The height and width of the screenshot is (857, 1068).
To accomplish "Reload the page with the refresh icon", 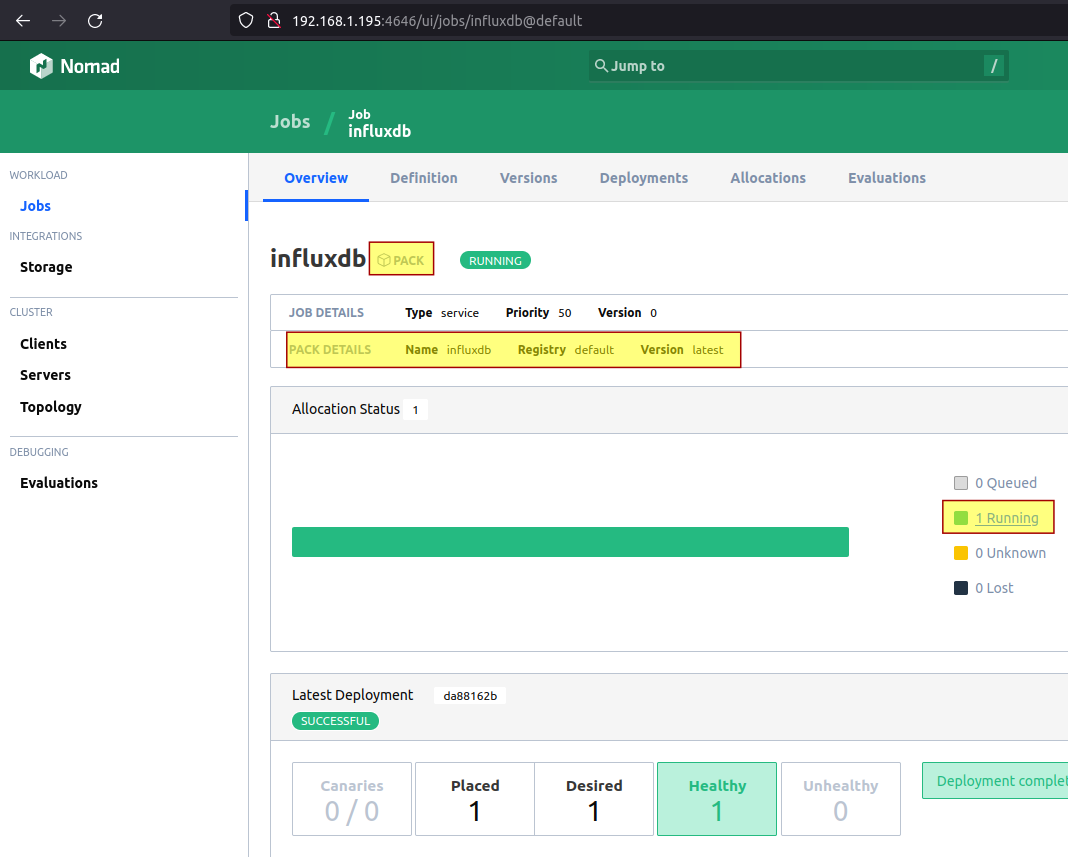I will pyautogui.click(x=95, y=20).
